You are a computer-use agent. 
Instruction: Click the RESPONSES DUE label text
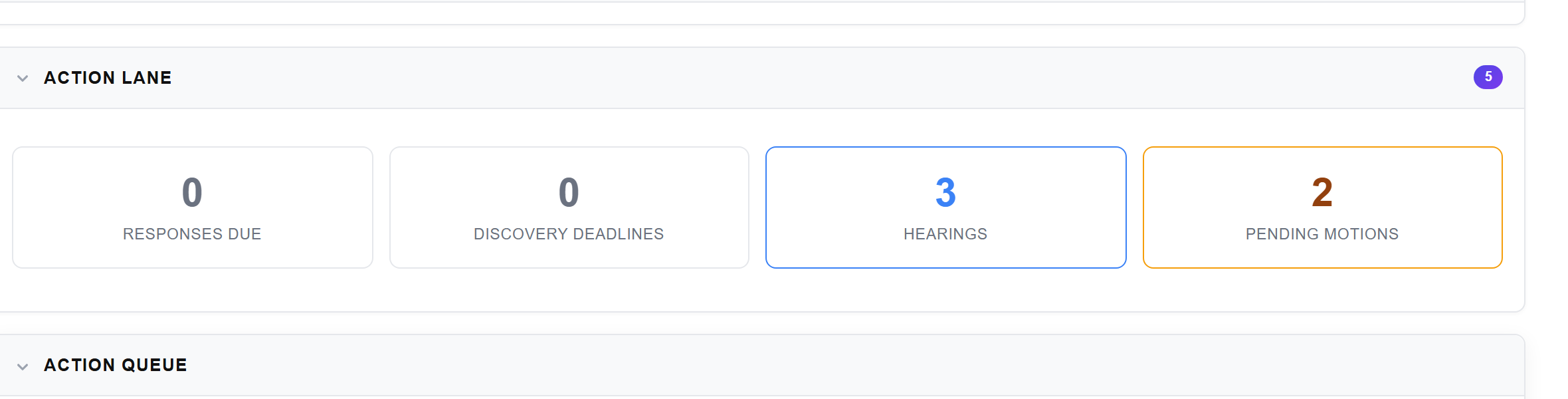[x=192, y=234]
